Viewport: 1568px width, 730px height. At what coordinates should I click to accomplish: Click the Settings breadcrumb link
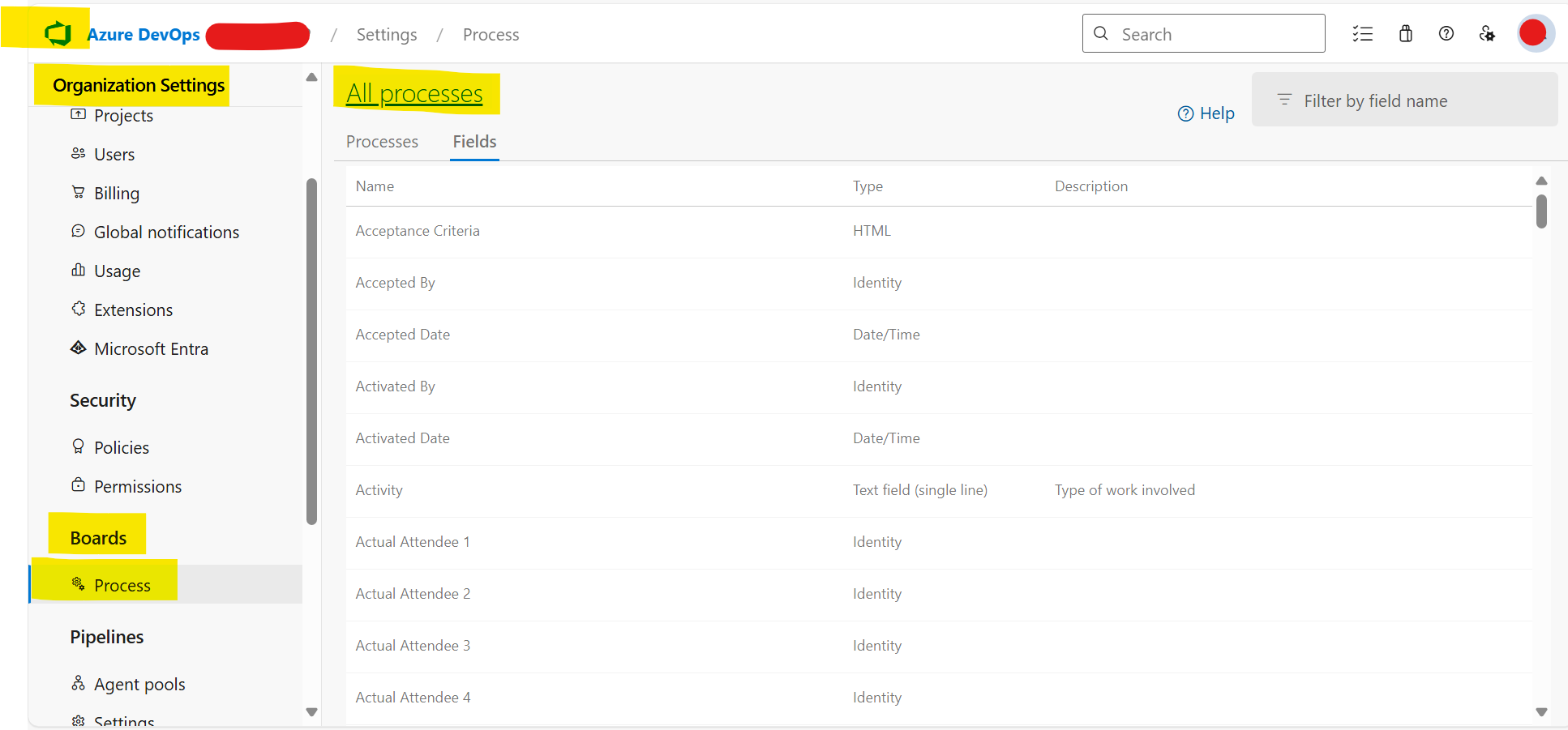tap(387, 35)
